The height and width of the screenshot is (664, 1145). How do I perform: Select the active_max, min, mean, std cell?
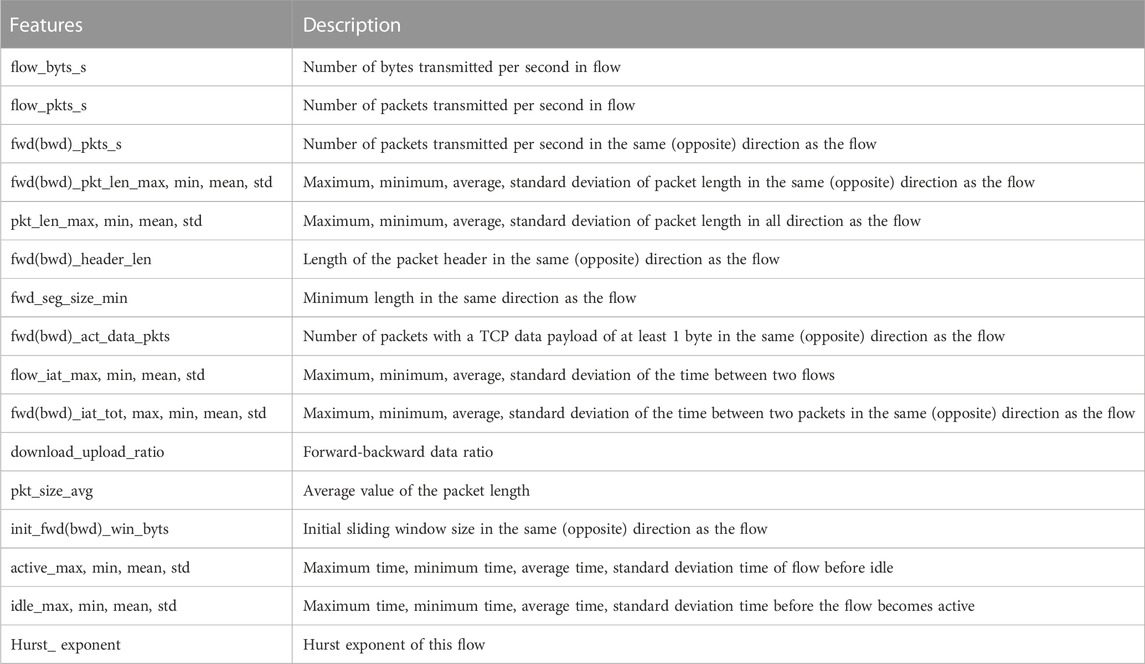click(146, 568)
